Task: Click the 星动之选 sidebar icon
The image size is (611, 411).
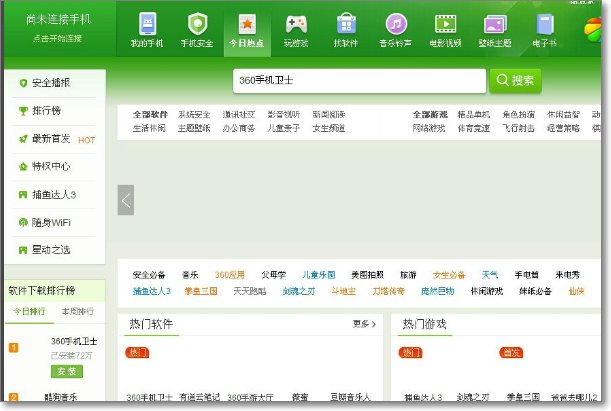Action: 23,250
